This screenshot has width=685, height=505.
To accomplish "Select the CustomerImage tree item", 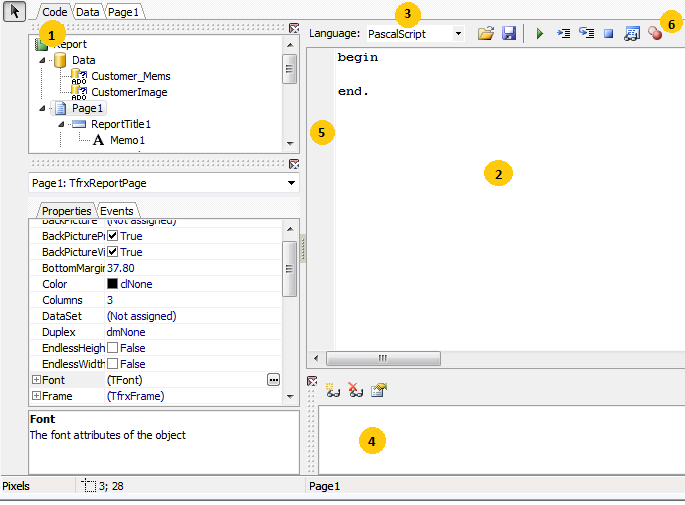I will click(129, 93).
